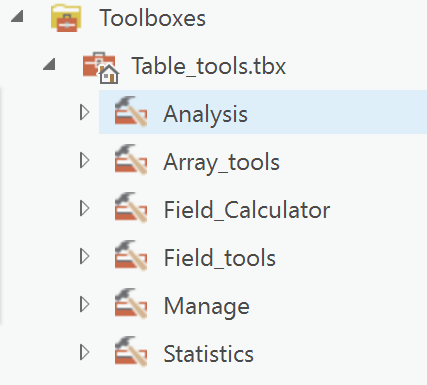Click the Manage toolset hammer icon
Viewport: 427px width, 385px height.
click(131, 303)
